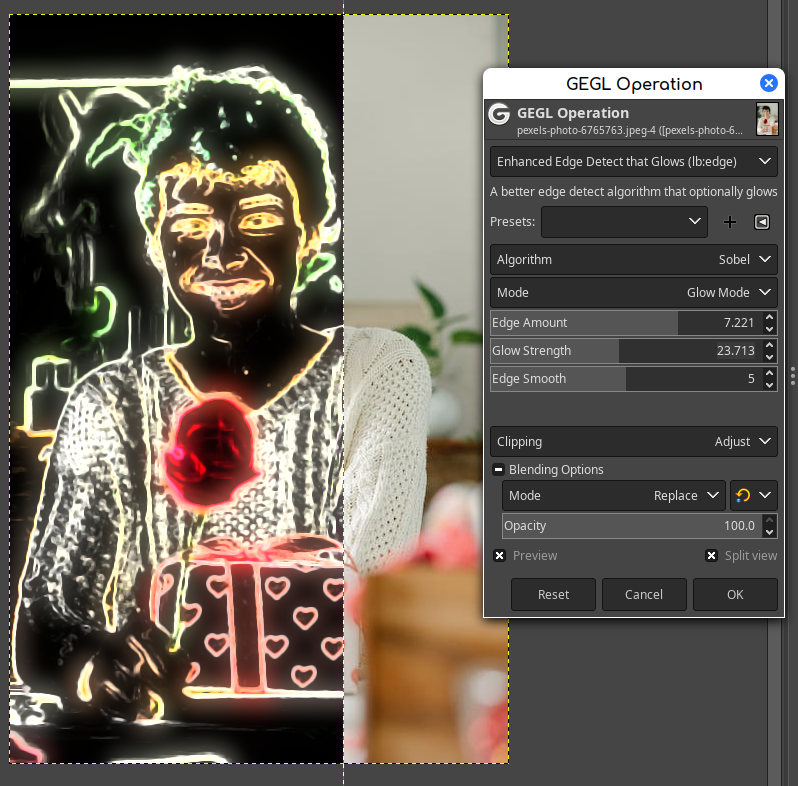This screenshot has height=786, width=798.
Task: Increase Edge Smooth with up arrow
Action: point(770,373)
